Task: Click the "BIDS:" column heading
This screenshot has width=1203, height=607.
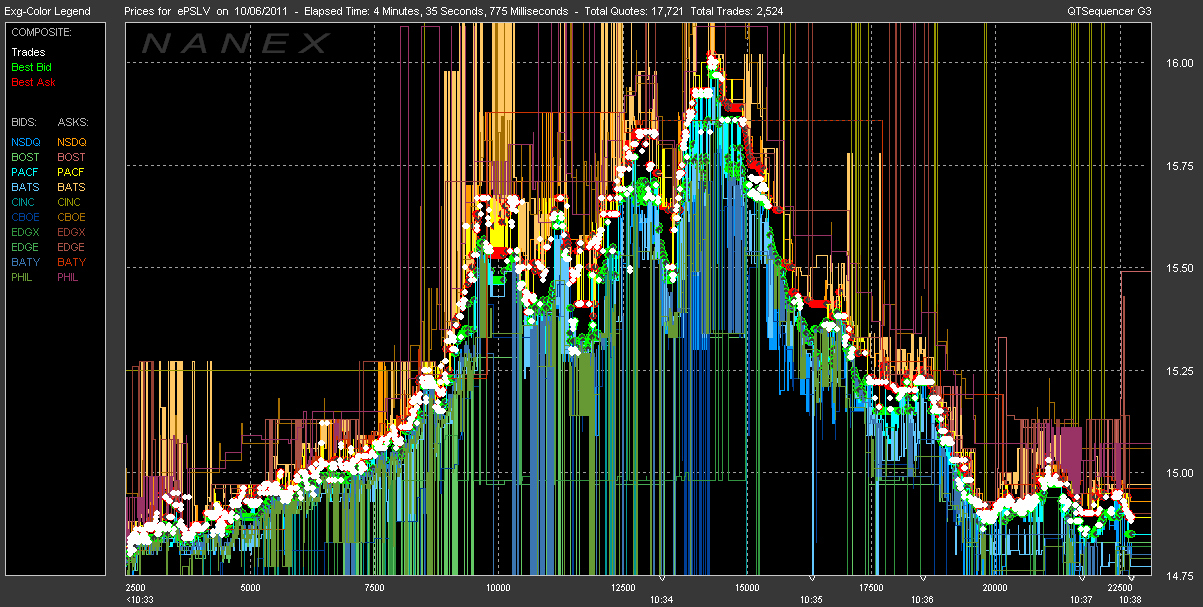Action: tap(24, 121)
